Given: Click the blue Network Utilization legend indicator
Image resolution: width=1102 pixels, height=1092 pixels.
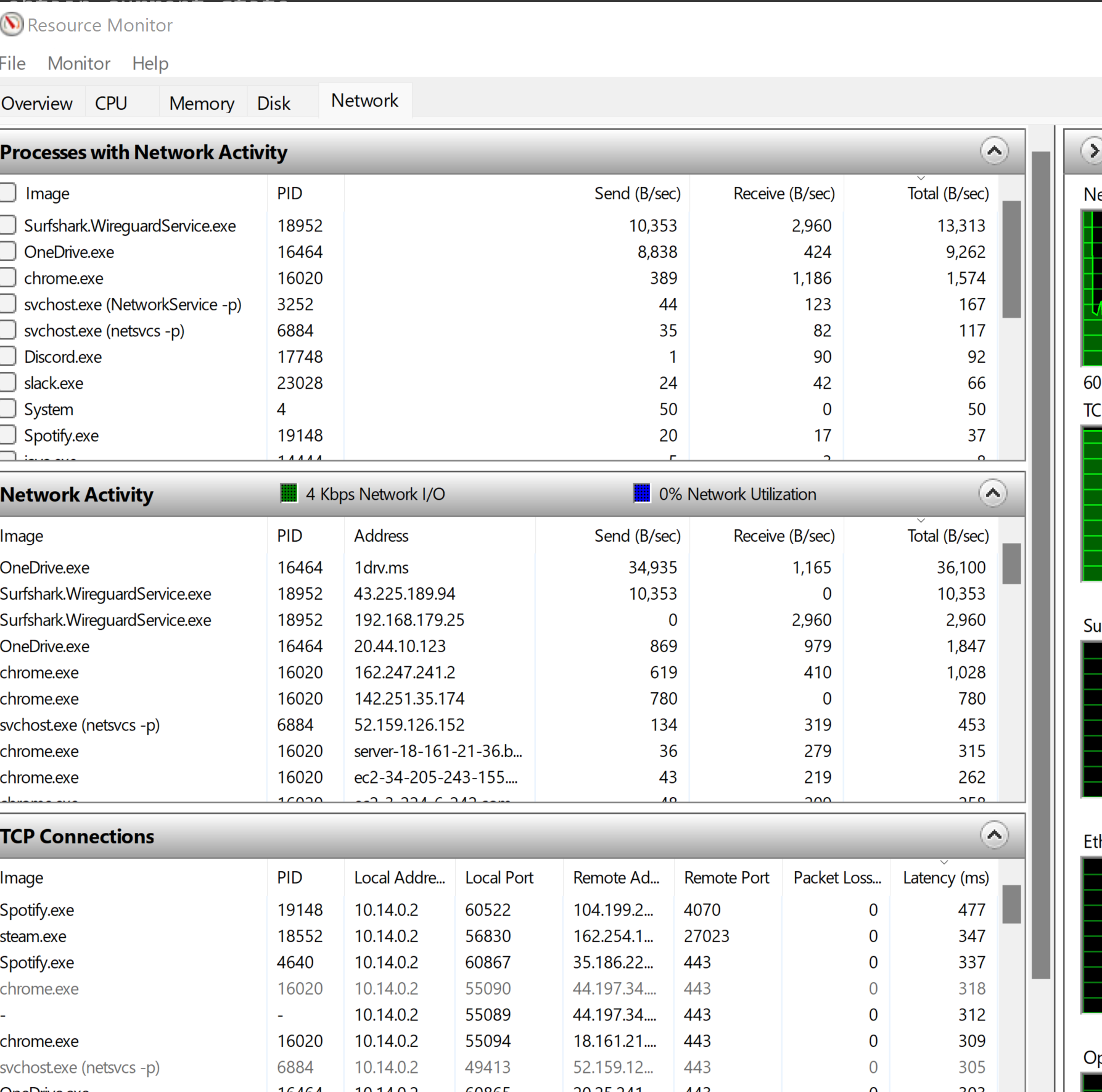Looking at the screenshot, I should click(x=641, y=494).
